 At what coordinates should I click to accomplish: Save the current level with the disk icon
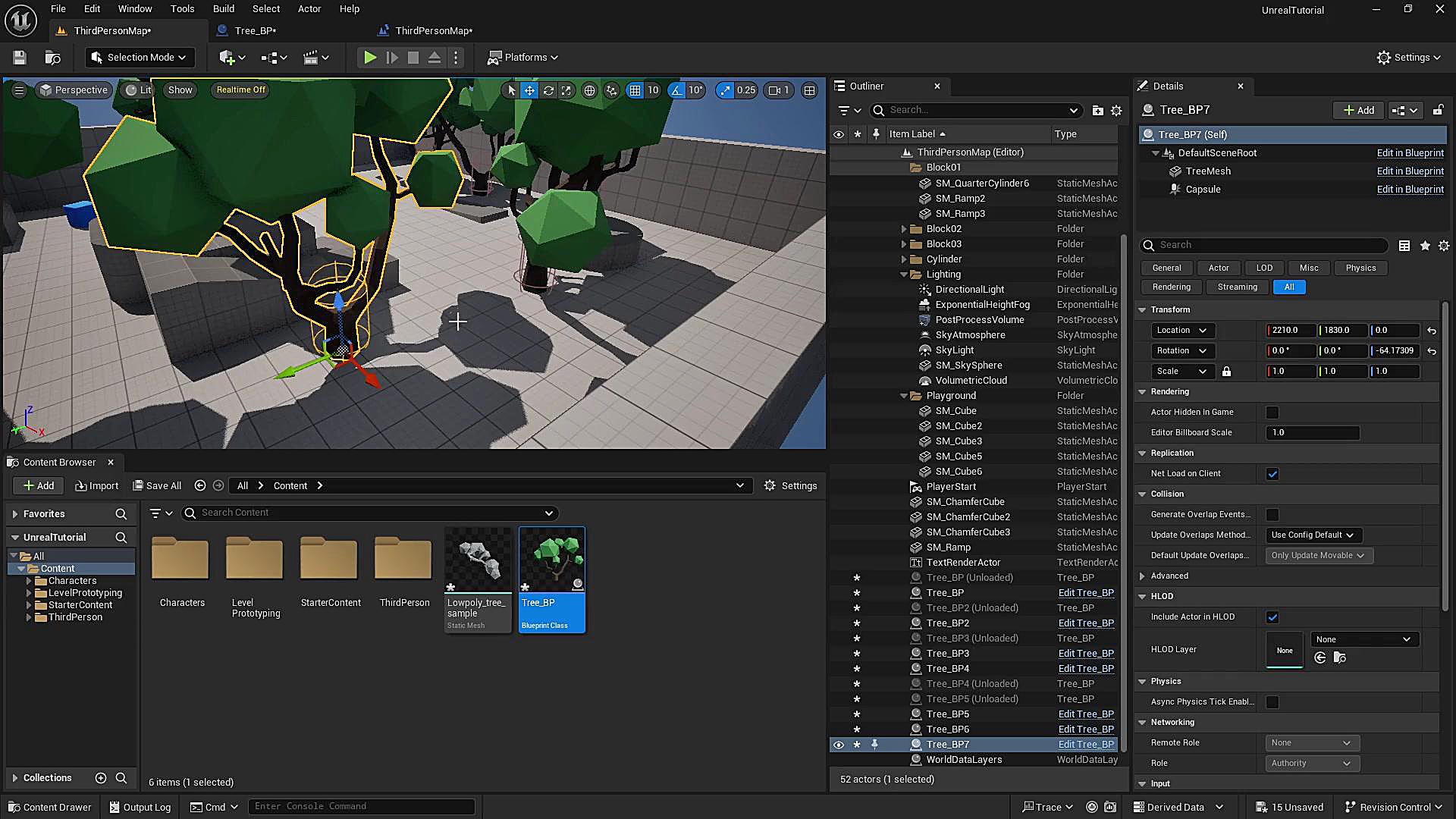click(x=20, y=58)
